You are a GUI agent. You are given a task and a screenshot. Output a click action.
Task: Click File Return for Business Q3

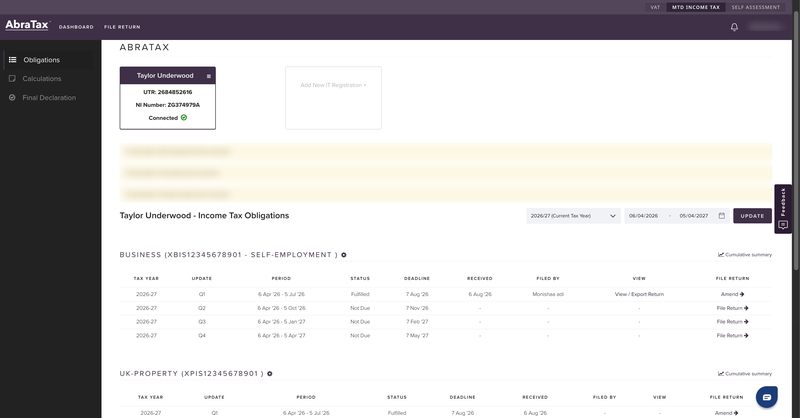pyautogui.click(x=732, y=322)
